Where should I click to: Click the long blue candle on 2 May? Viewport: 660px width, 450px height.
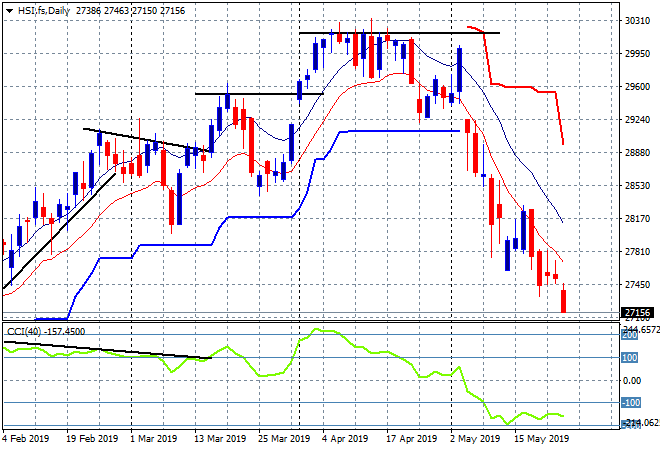460,70
